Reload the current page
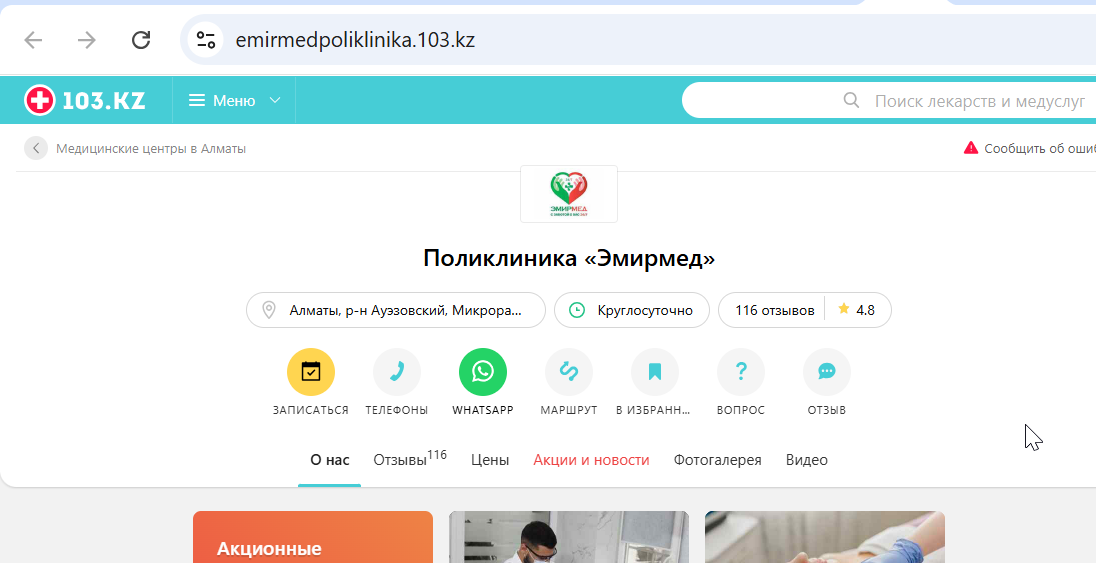The image size is (1096, 563). 141,40
